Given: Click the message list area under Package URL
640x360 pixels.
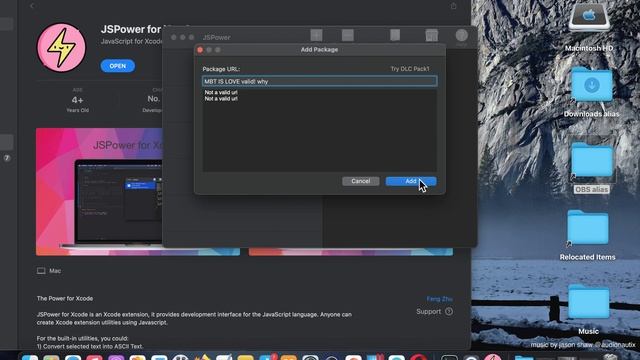Looking at the screenshot, I should click(320, 130).
